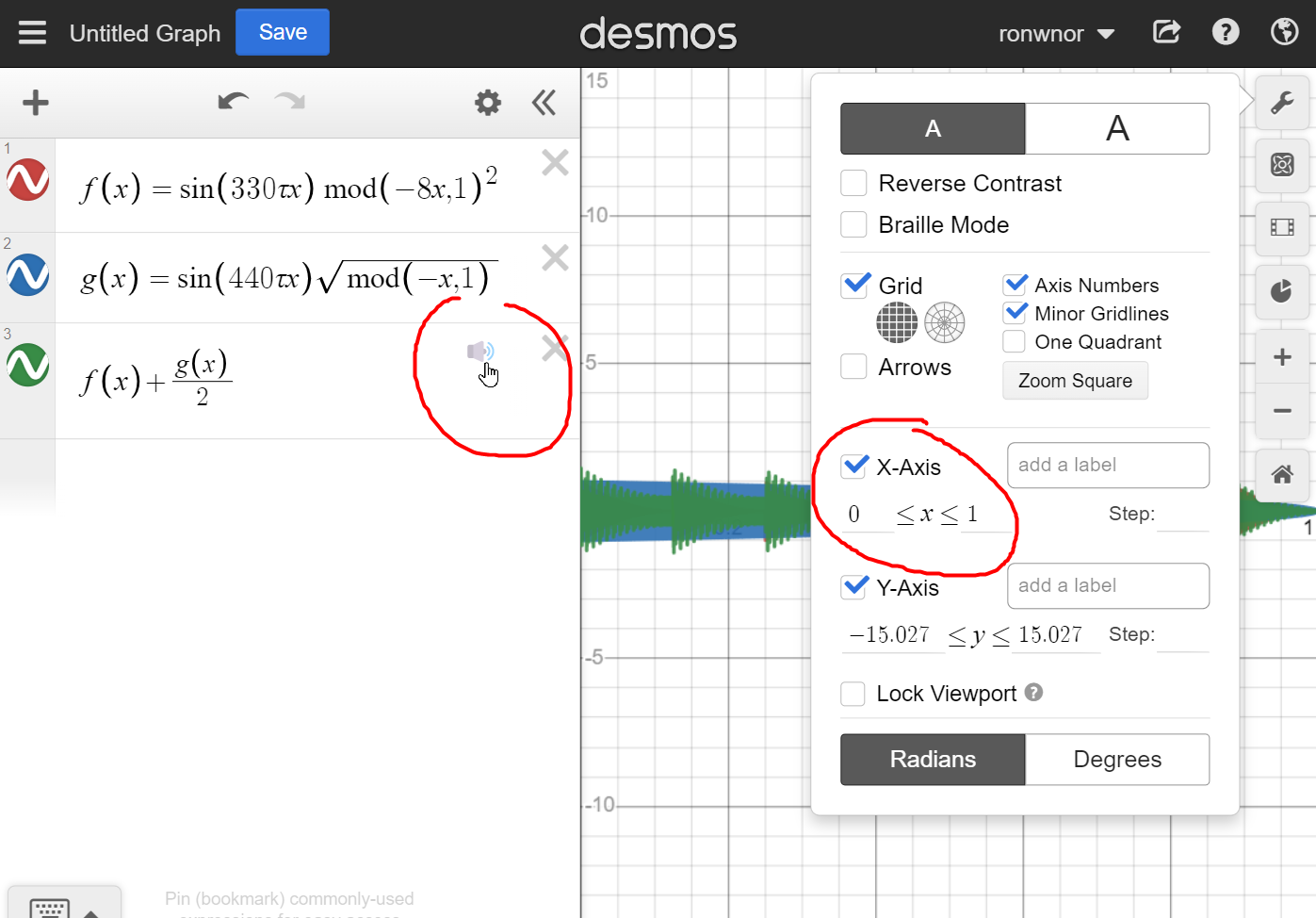
Task: Click the f(x)+g(x)/2 expression
Action: pos(155,378)
